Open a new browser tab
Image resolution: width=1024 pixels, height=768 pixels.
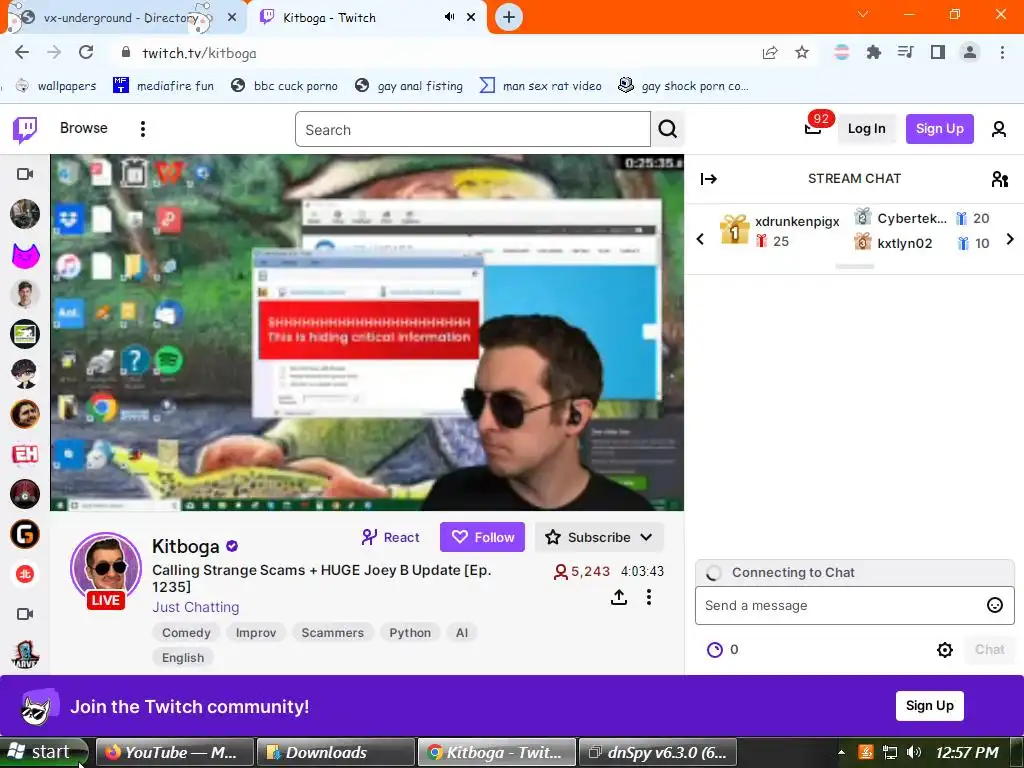509,17
